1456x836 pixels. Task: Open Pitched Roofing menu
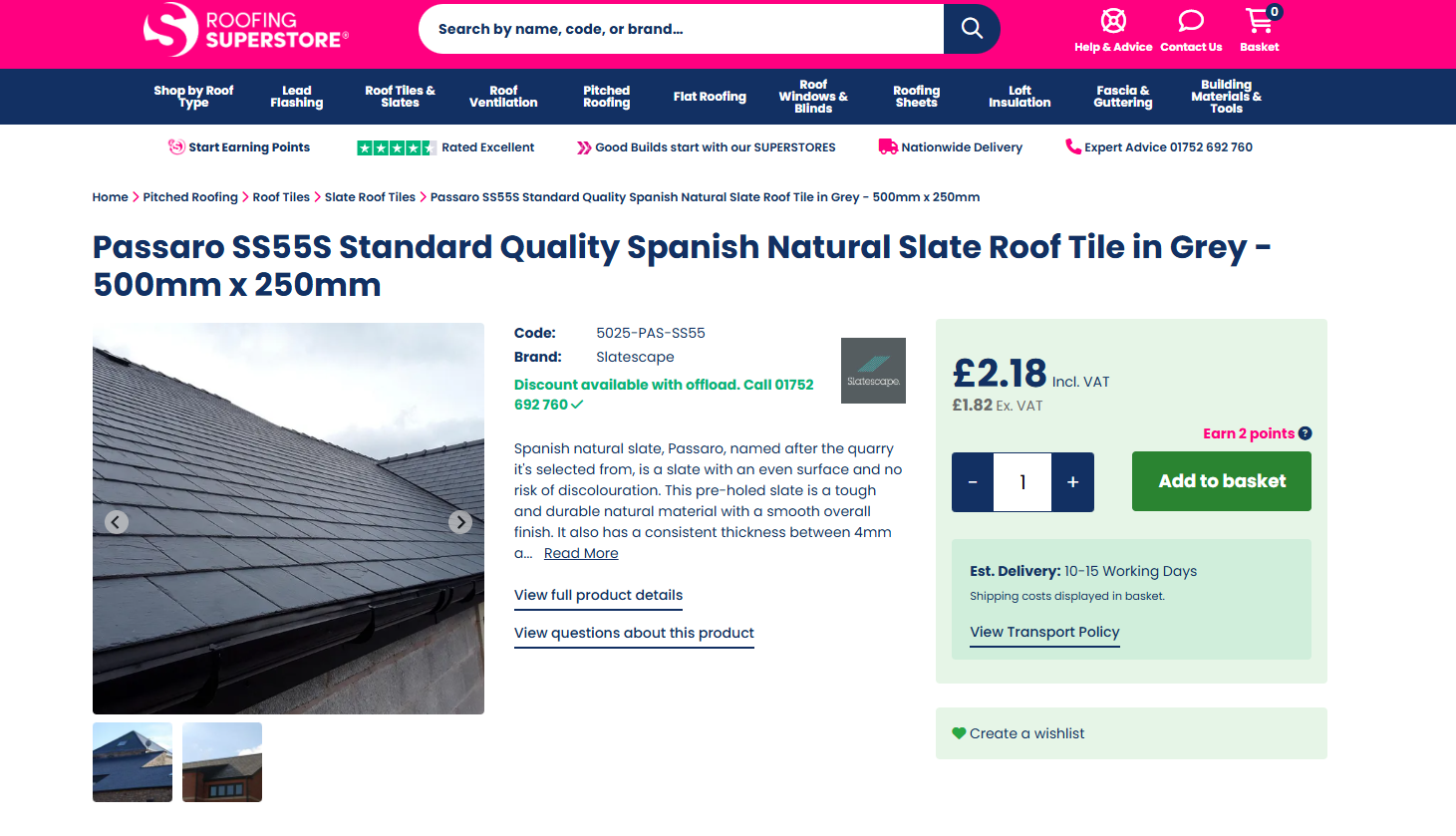coord(606,97)
